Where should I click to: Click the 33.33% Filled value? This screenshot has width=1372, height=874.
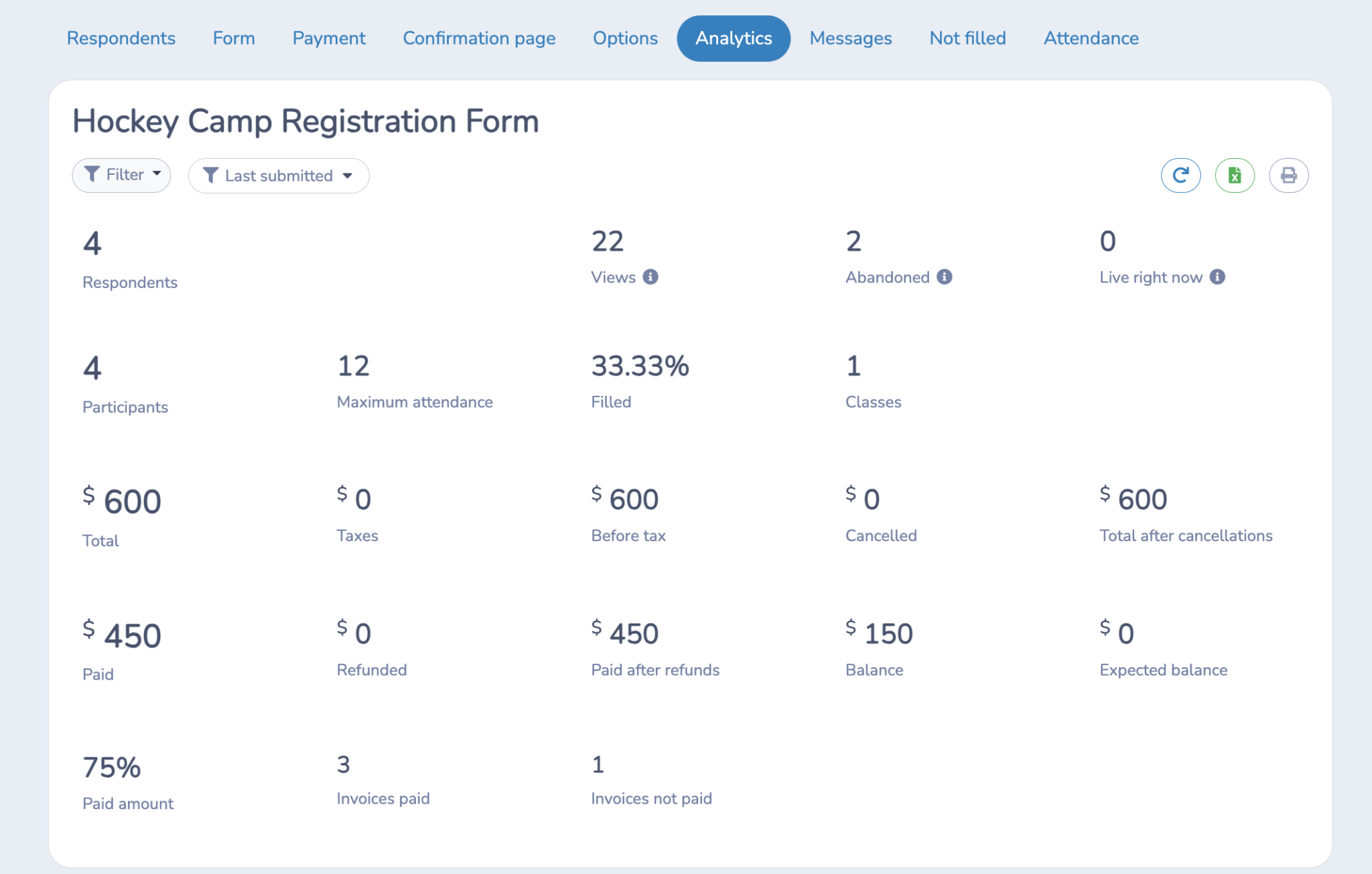640,366
